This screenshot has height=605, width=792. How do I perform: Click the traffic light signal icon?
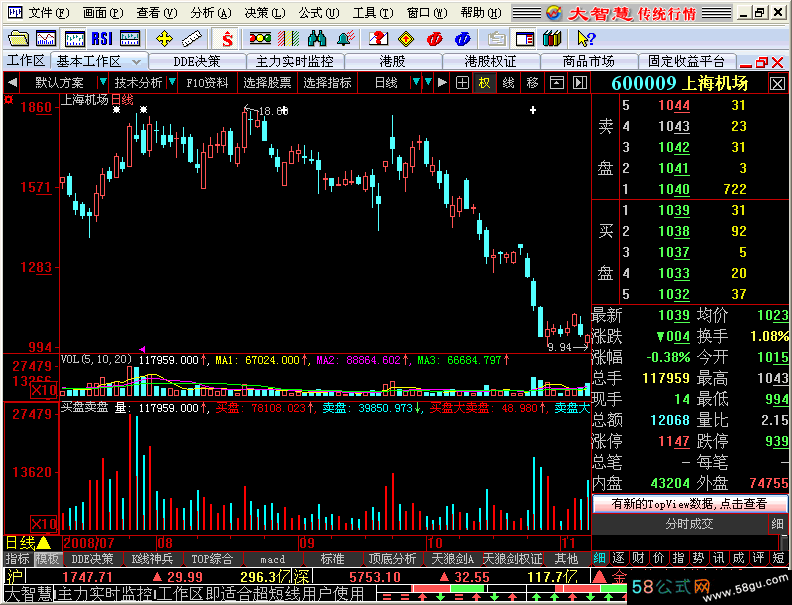260,38
